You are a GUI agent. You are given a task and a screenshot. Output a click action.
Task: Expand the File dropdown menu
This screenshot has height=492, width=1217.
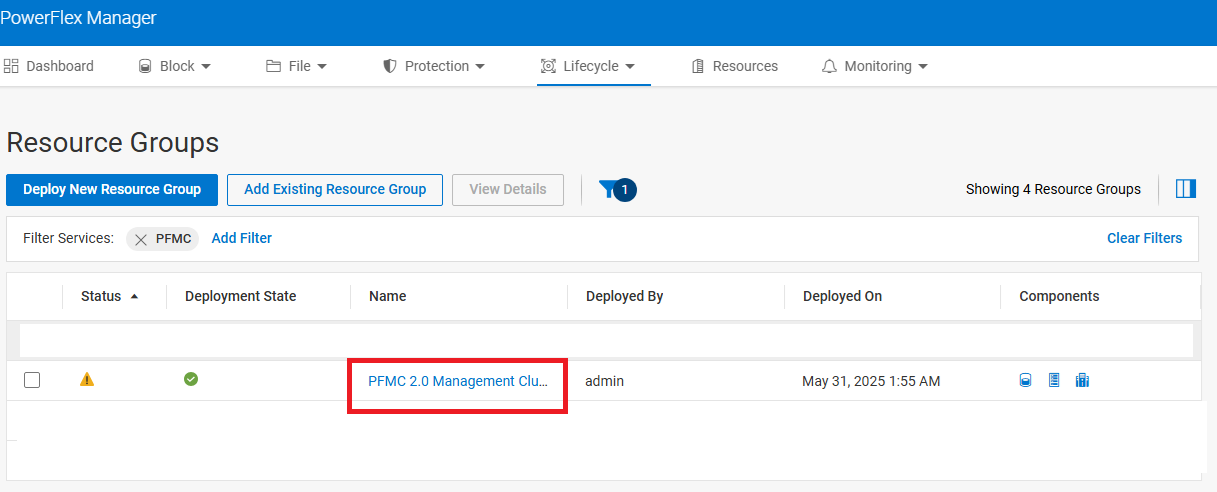pyautogui.click(x=297, y=66)
